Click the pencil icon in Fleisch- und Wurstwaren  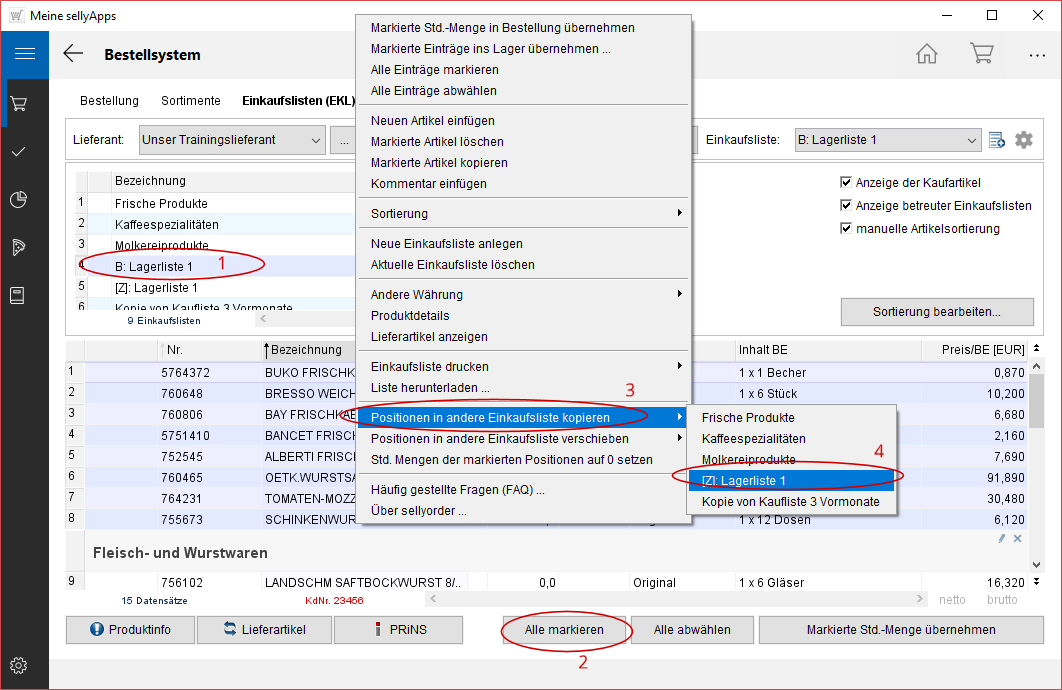pyautogui.click(x=1002, y=539)
